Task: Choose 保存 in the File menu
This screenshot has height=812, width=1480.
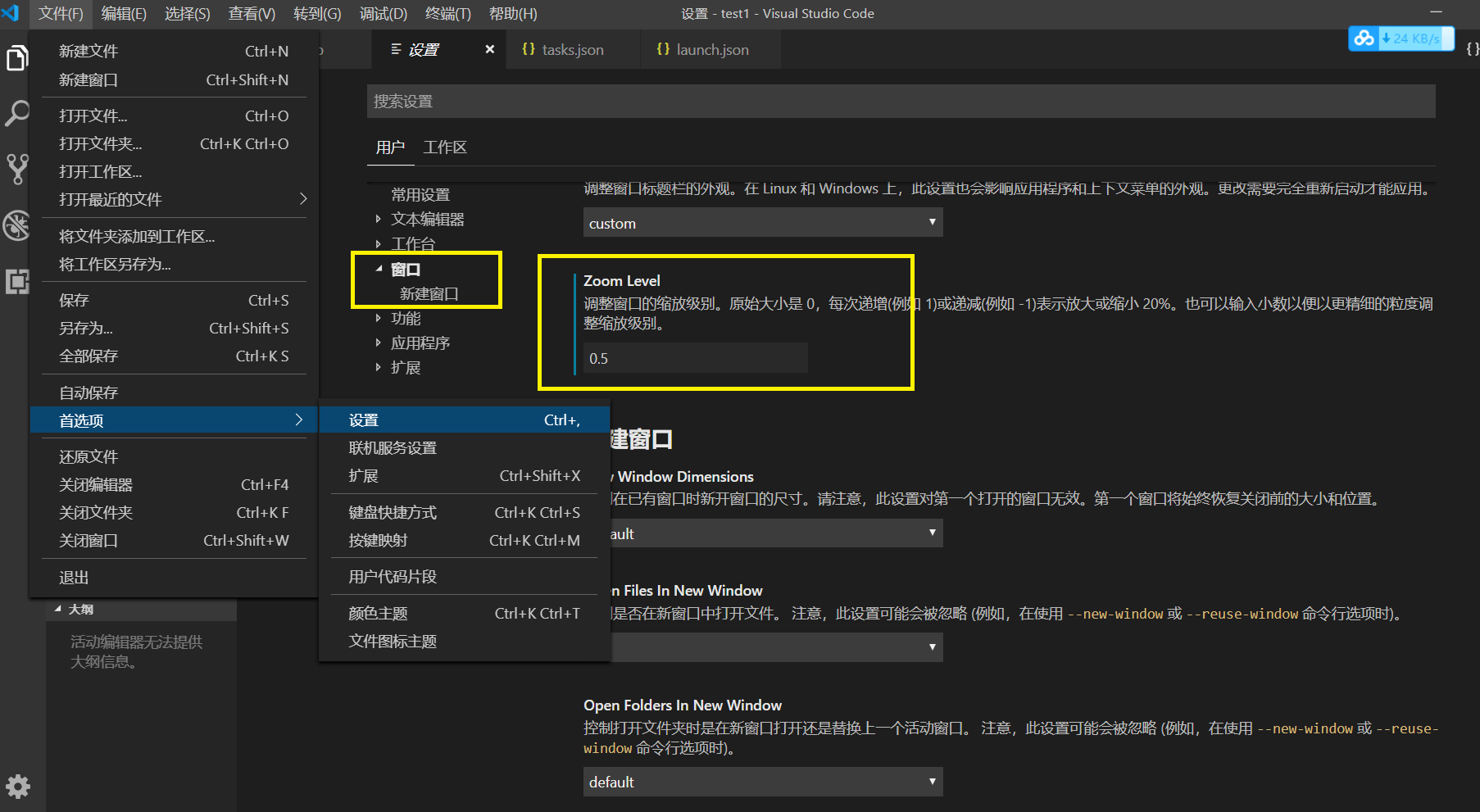Action: click(174, 300)
